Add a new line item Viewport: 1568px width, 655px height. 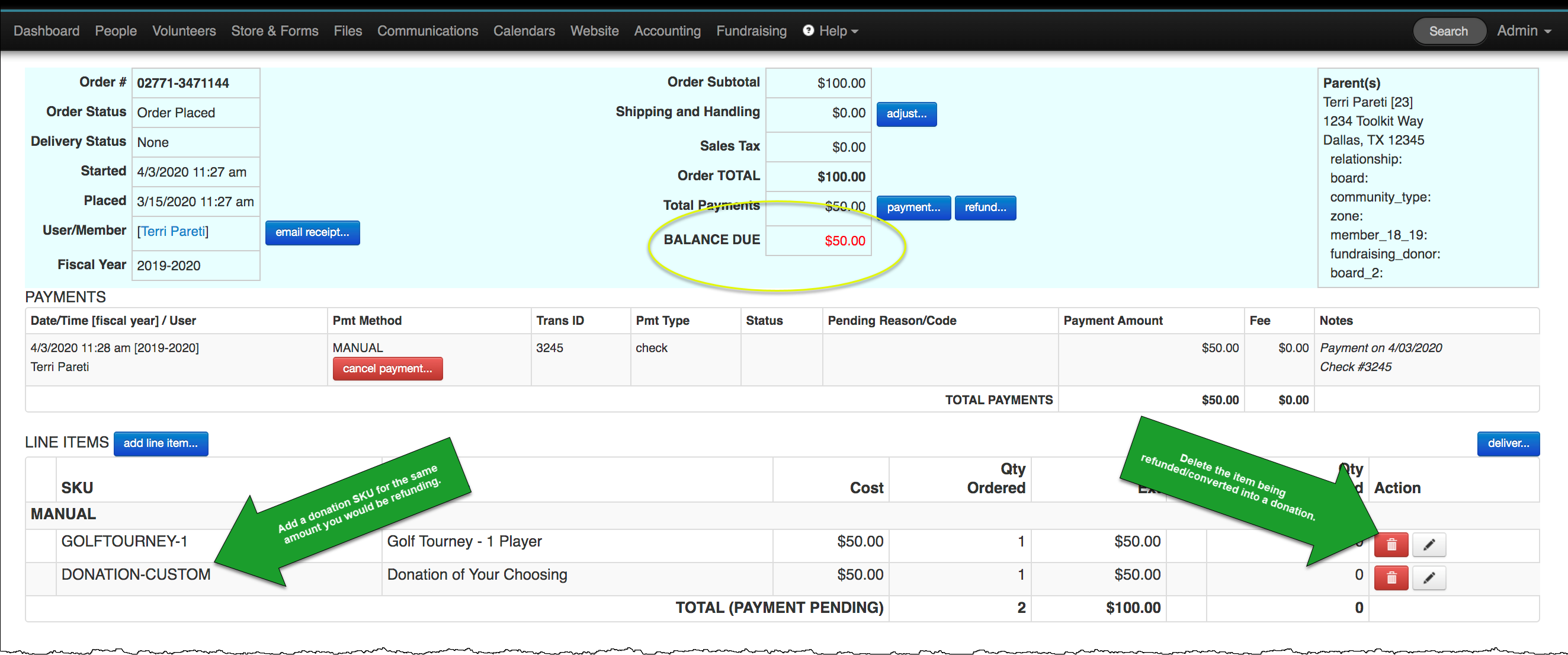(160, 443)
